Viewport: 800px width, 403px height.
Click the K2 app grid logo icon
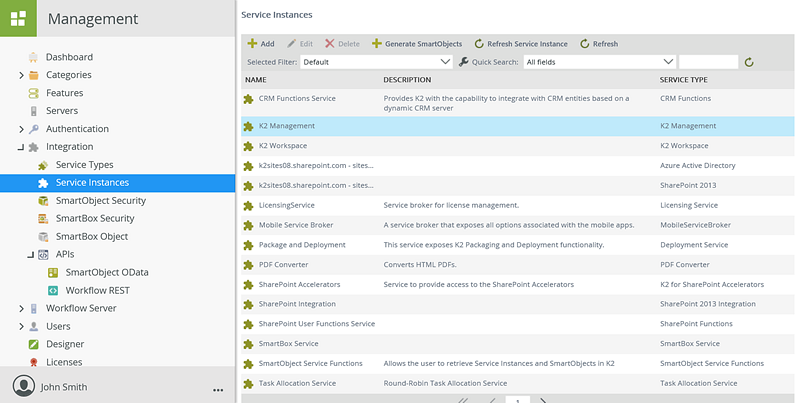click(x=18, y=18)
